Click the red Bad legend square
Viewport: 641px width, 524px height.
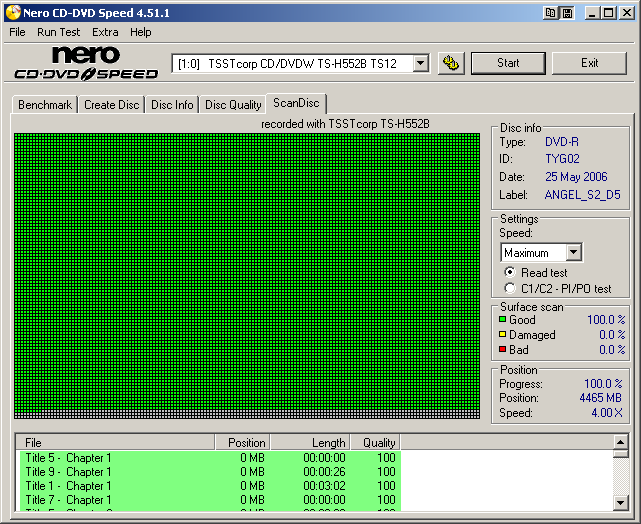(502, 349)
